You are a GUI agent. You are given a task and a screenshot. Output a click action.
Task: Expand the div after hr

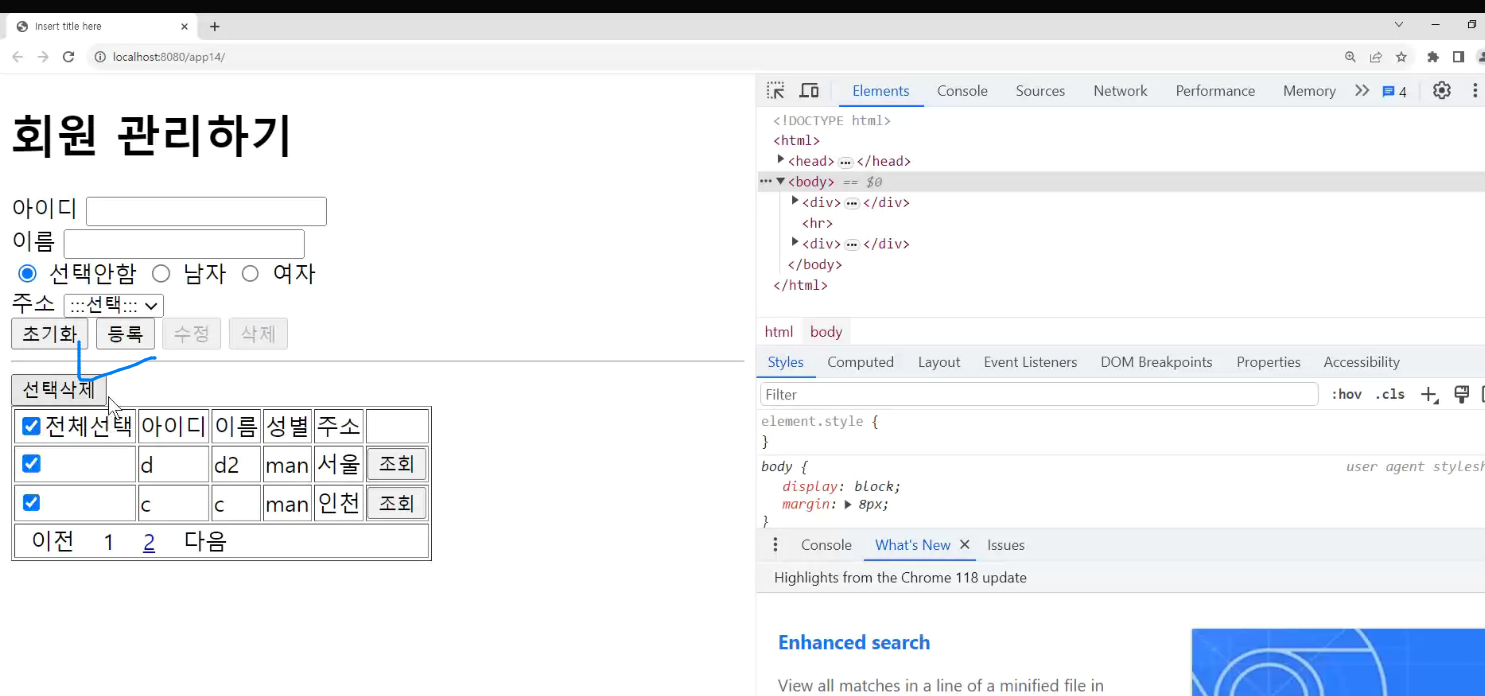(795, 242)
